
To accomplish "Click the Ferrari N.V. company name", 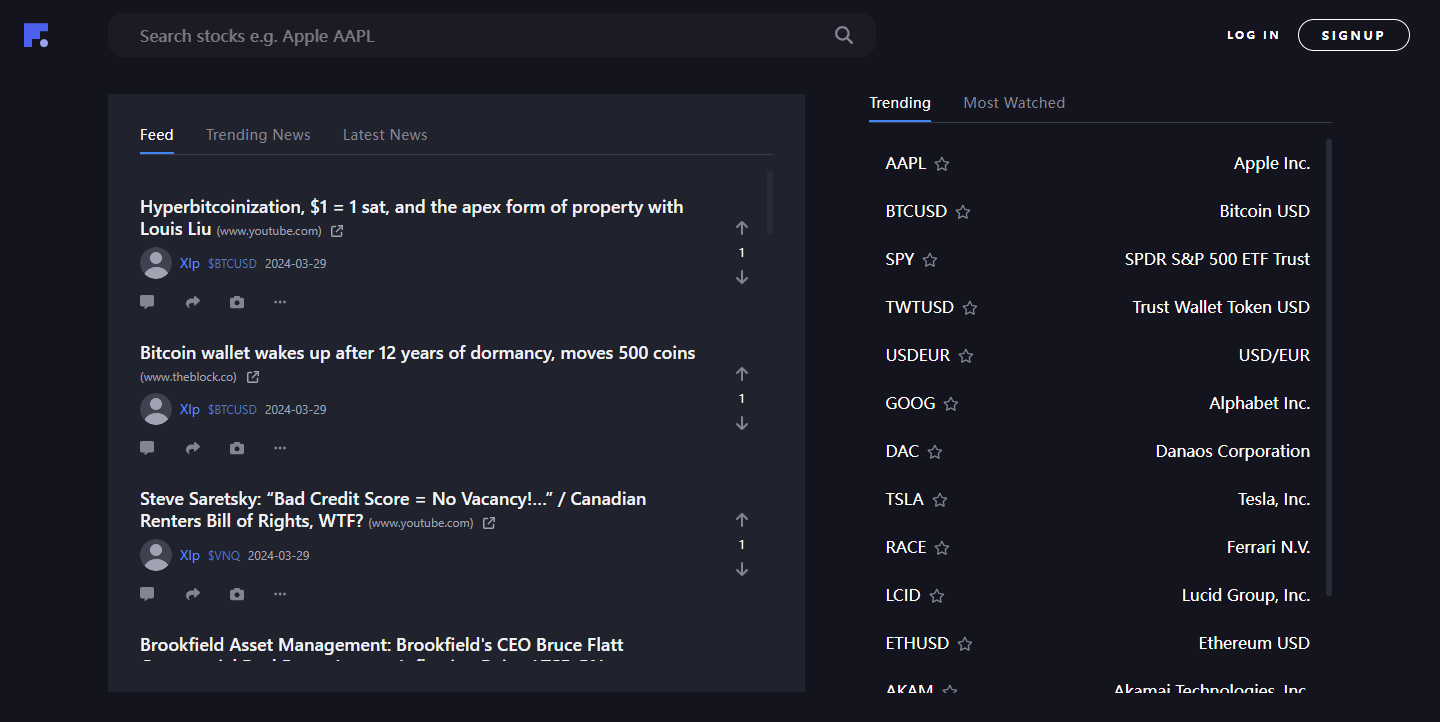I will [1268, 548].
